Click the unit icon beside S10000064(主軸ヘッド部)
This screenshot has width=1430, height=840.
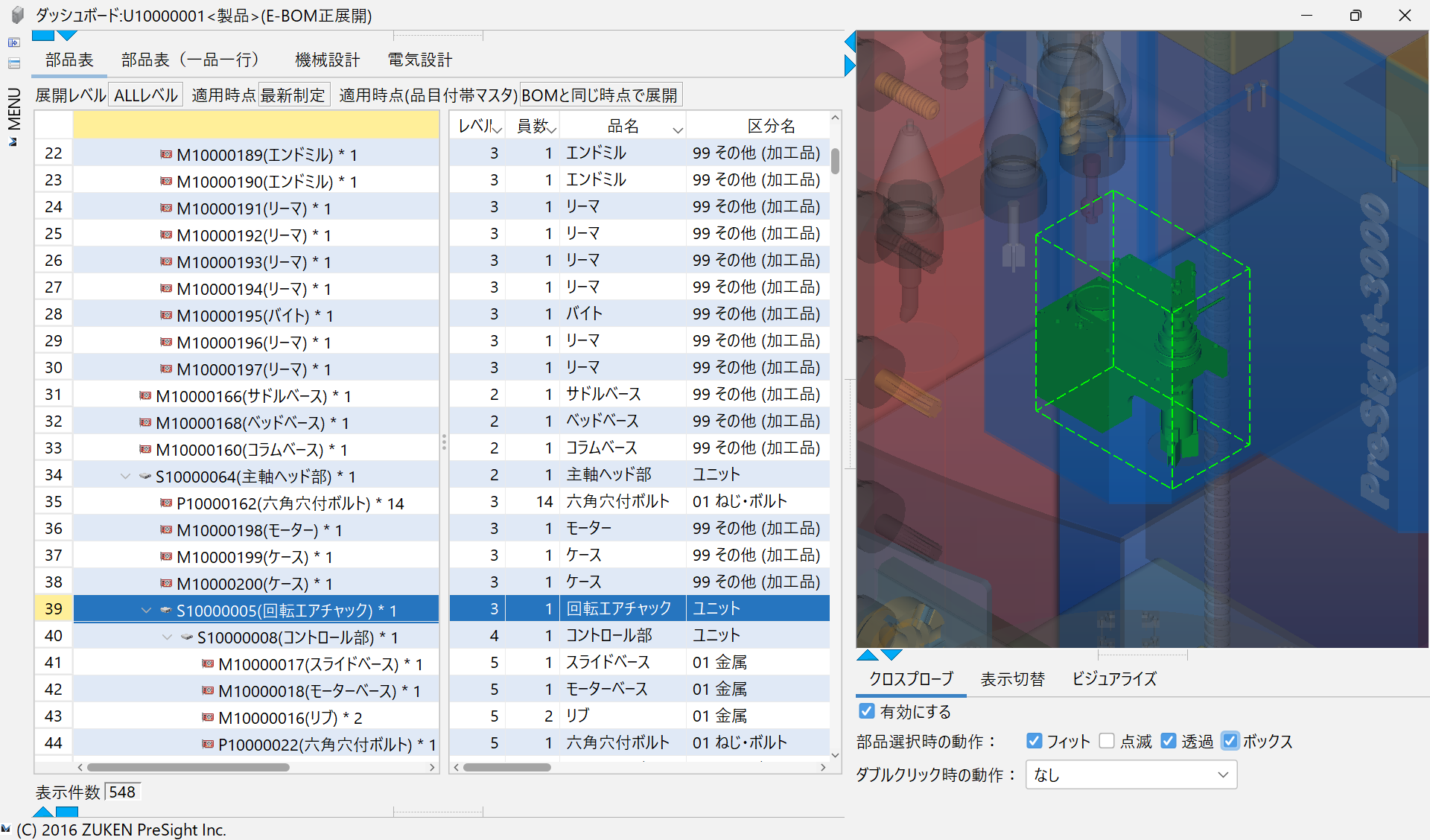coord(145,476)
